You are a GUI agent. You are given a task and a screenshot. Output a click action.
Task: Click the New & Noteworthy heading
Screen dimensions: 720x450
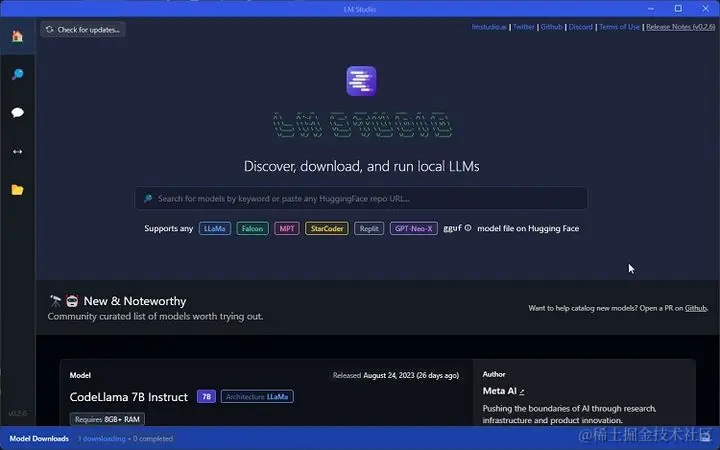coord(135,301)
